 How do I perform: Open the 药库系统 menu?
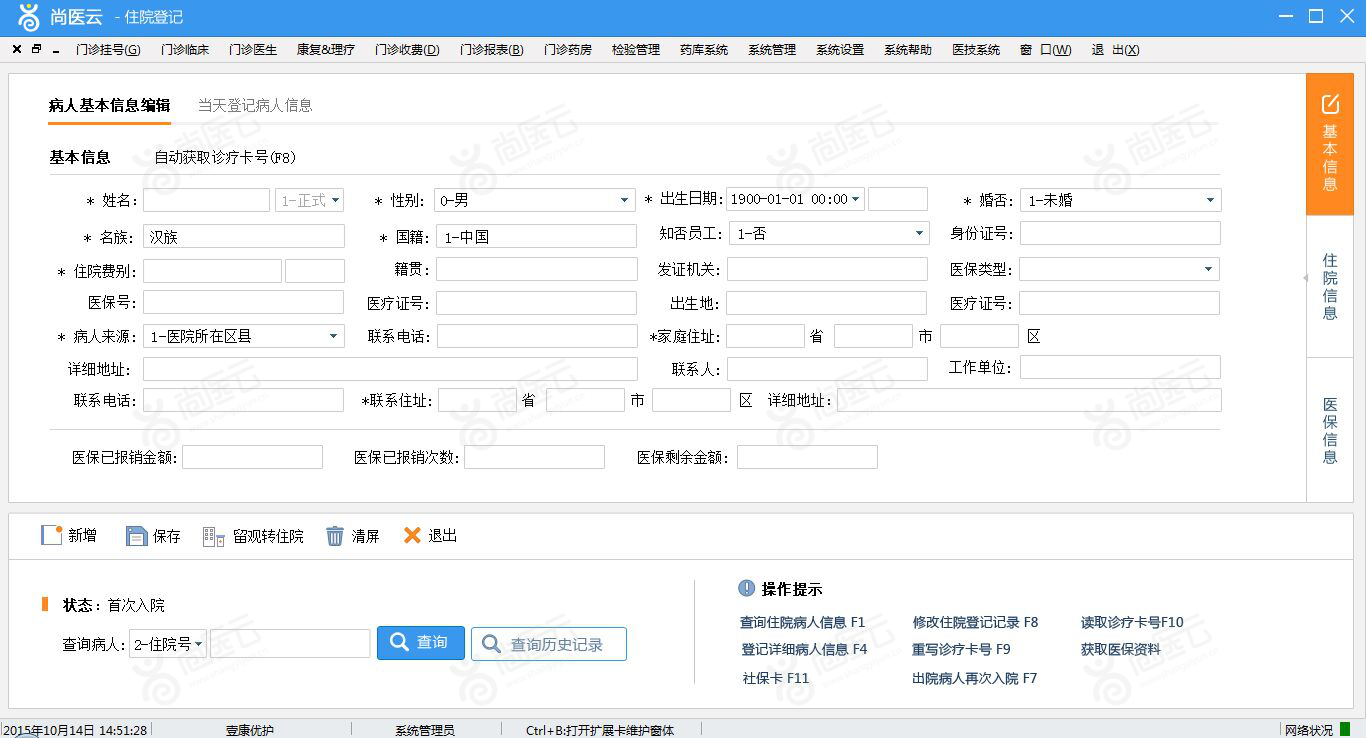(x=704, y=50)
